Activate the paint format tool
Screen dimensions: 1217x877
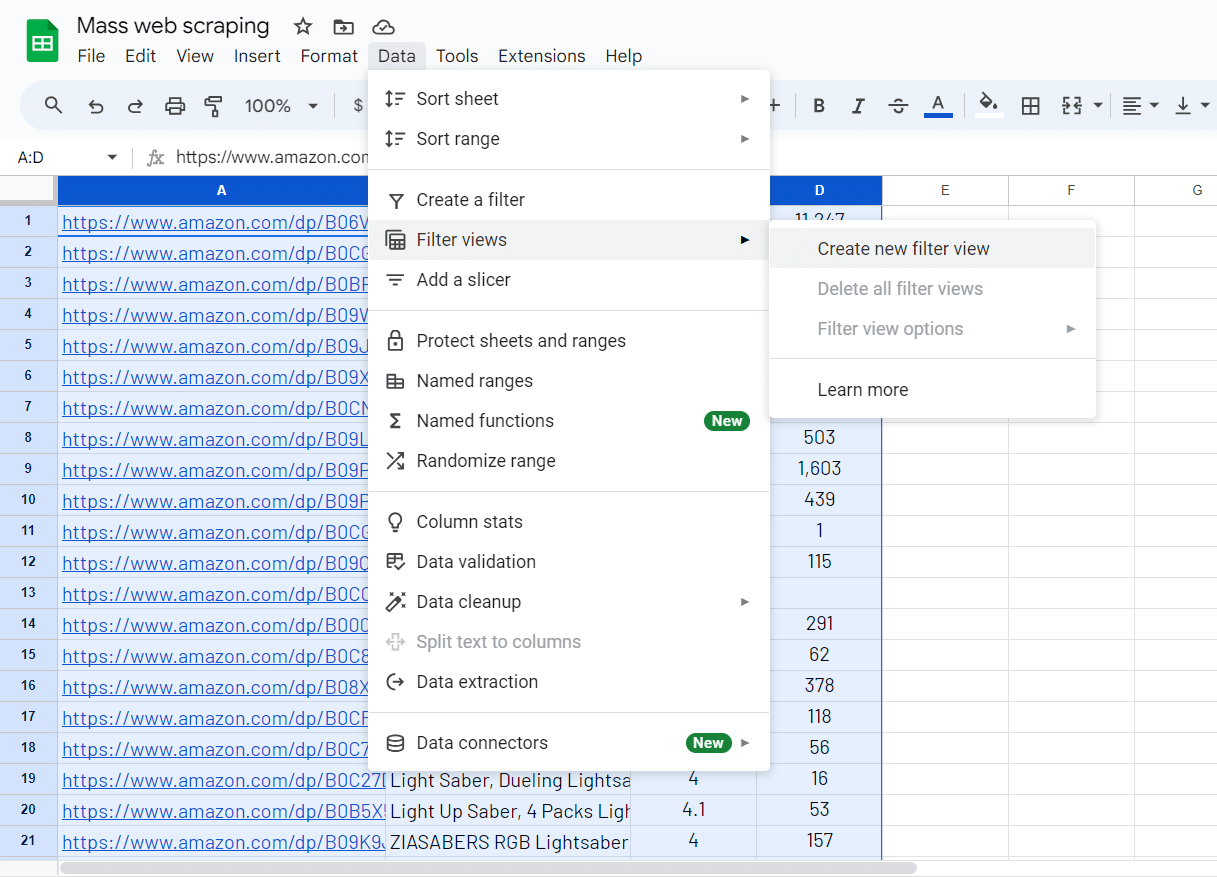(x=213, y=106)
